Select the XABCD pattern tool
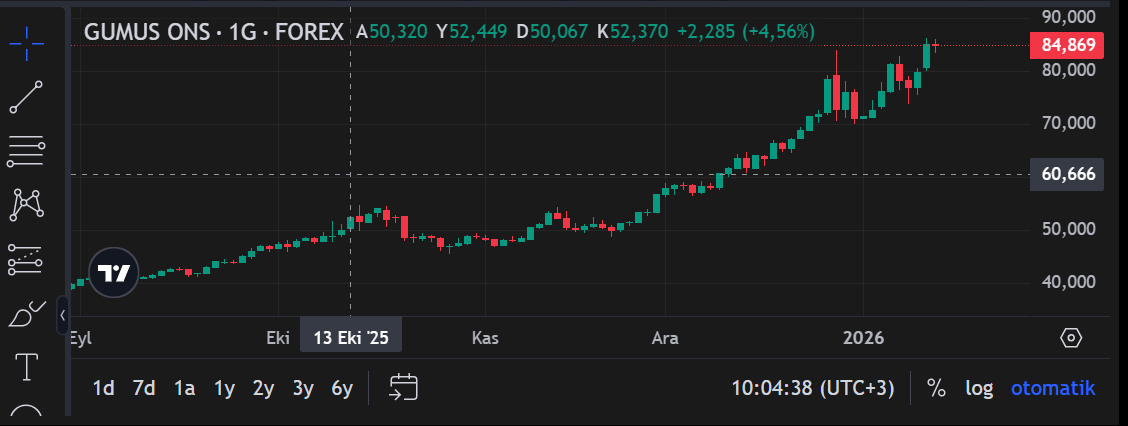This screenshot has width=1128, height=426. 26,204
